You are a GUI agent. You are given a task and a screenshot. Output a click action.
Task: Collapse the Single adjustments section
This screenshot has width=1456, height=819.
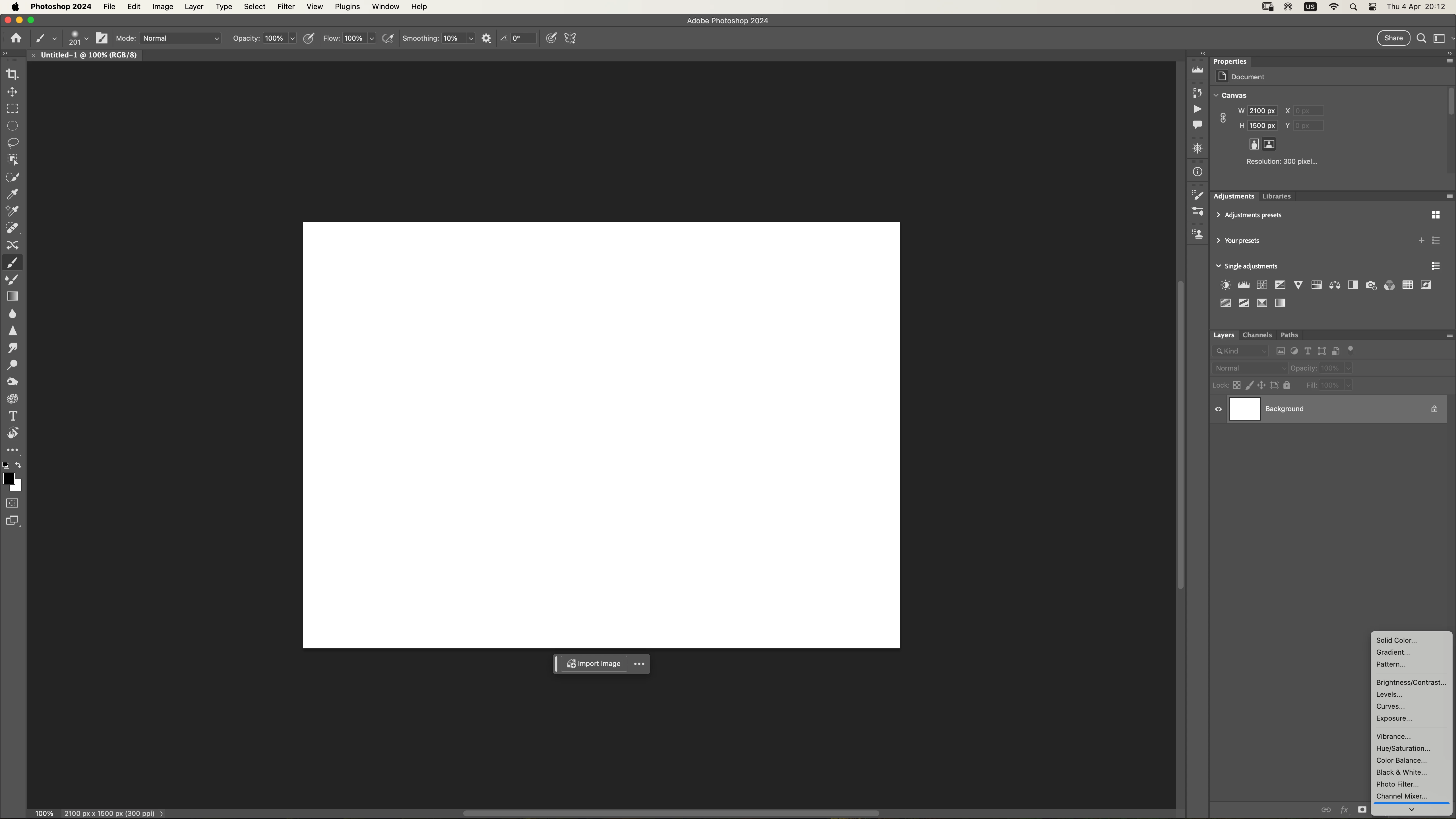tap(1219, 266)
